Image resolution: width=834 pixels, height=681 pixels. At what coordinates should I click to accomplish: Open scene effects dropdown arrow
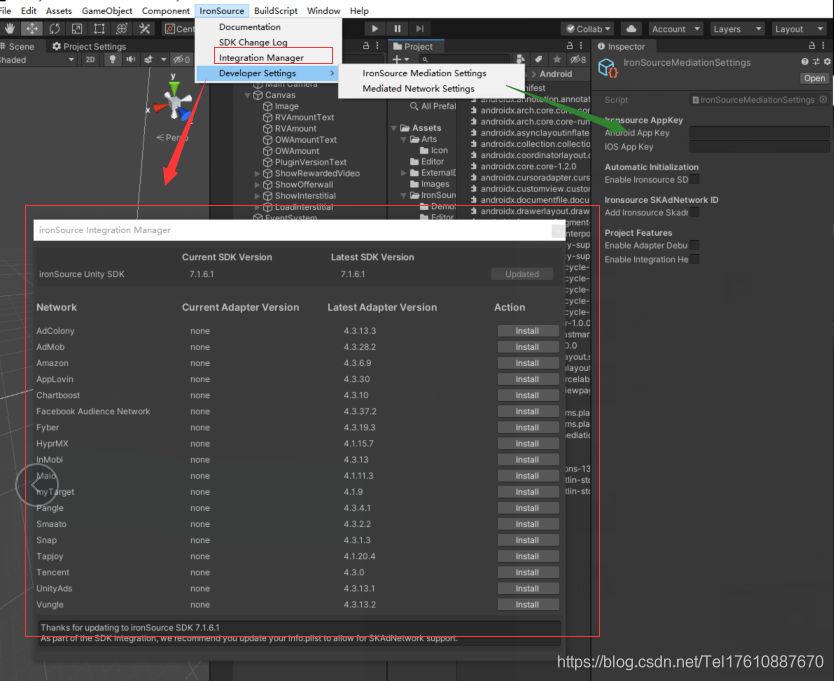click(x=163, y=60)
